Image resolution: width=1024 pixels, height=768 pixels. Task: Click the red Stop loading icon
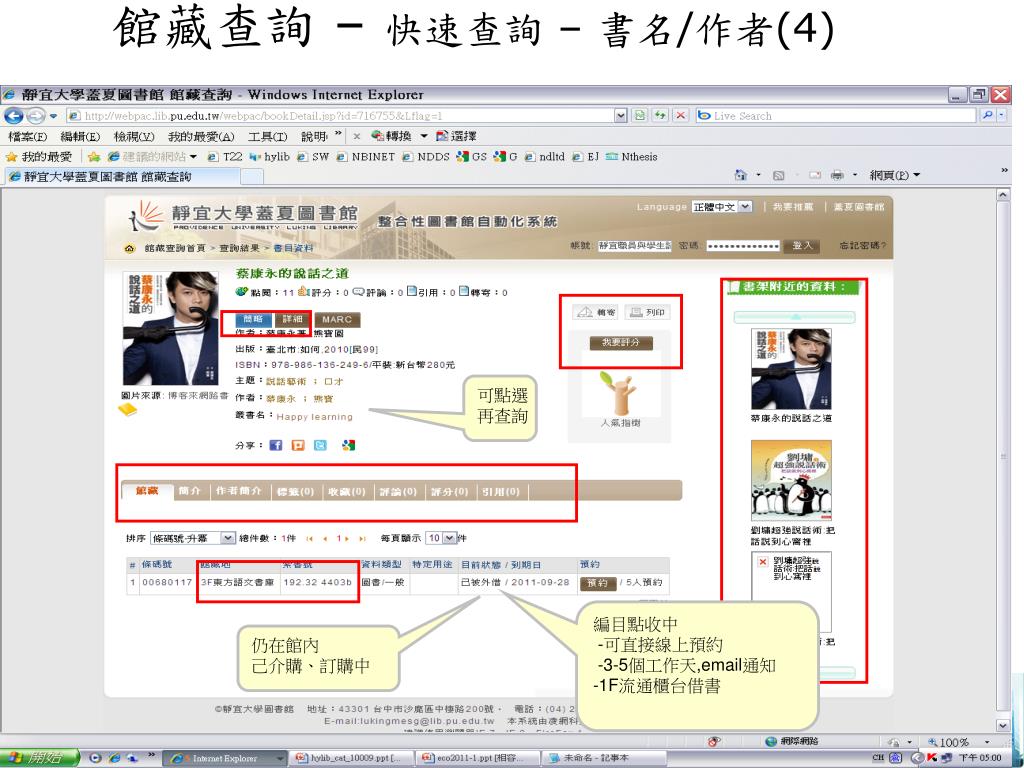[x=680, y=116]
